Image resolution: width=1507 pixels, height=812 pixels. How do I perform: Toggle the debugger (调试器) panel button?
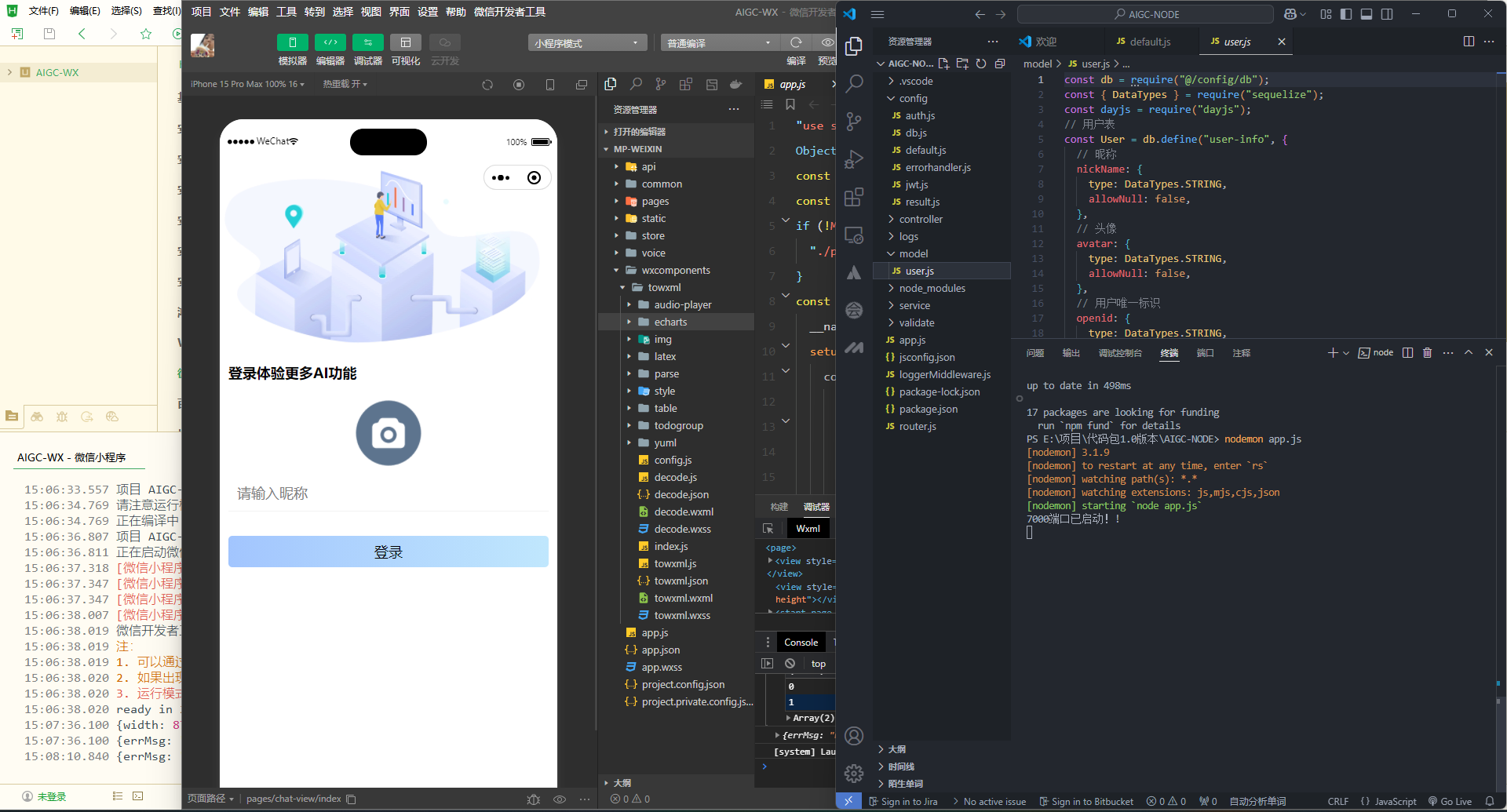click(367, 43)
